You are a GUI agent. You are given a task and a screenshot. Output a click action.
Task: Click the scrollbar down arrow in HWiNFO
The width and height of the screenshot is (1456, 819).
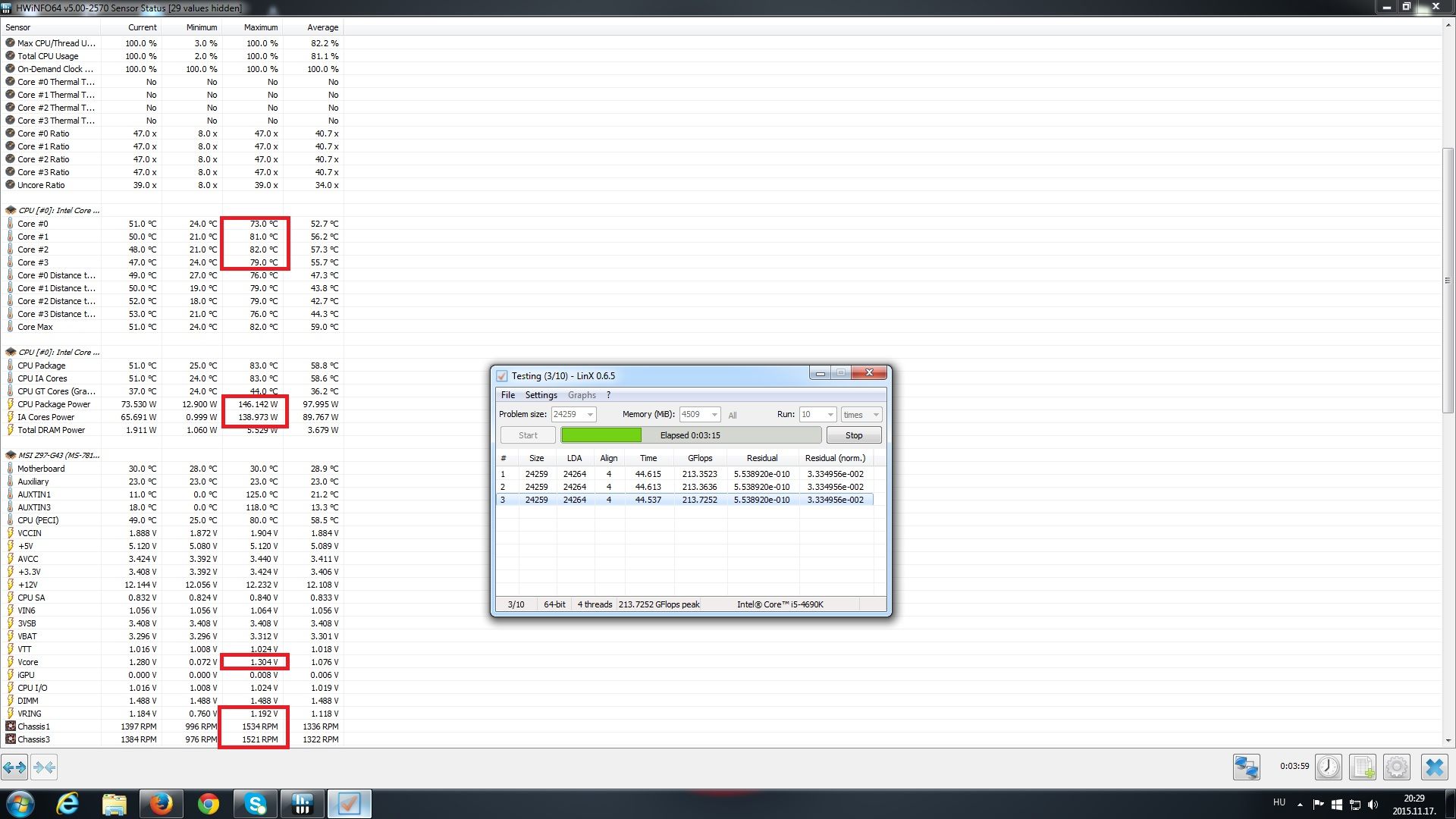click(1448, 741)
